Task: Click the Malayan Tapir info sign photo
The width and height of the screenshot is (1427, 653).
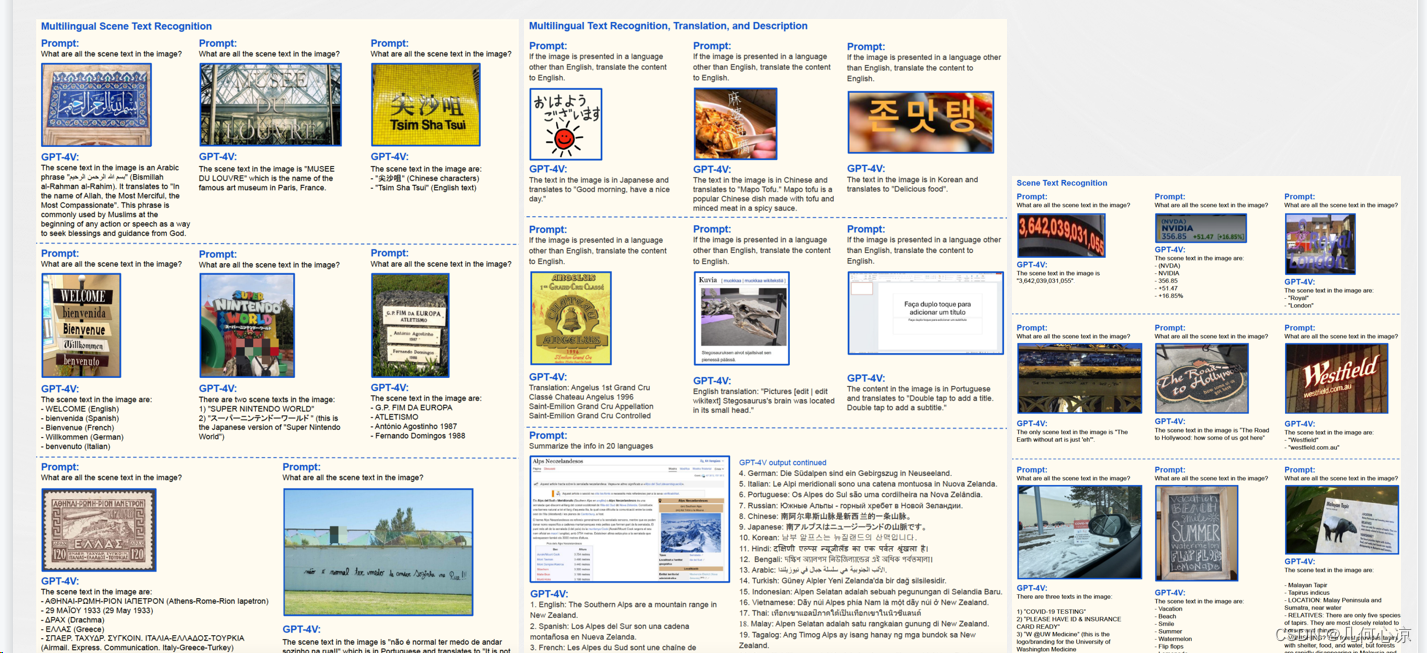Action: (x=1341, y=519)
